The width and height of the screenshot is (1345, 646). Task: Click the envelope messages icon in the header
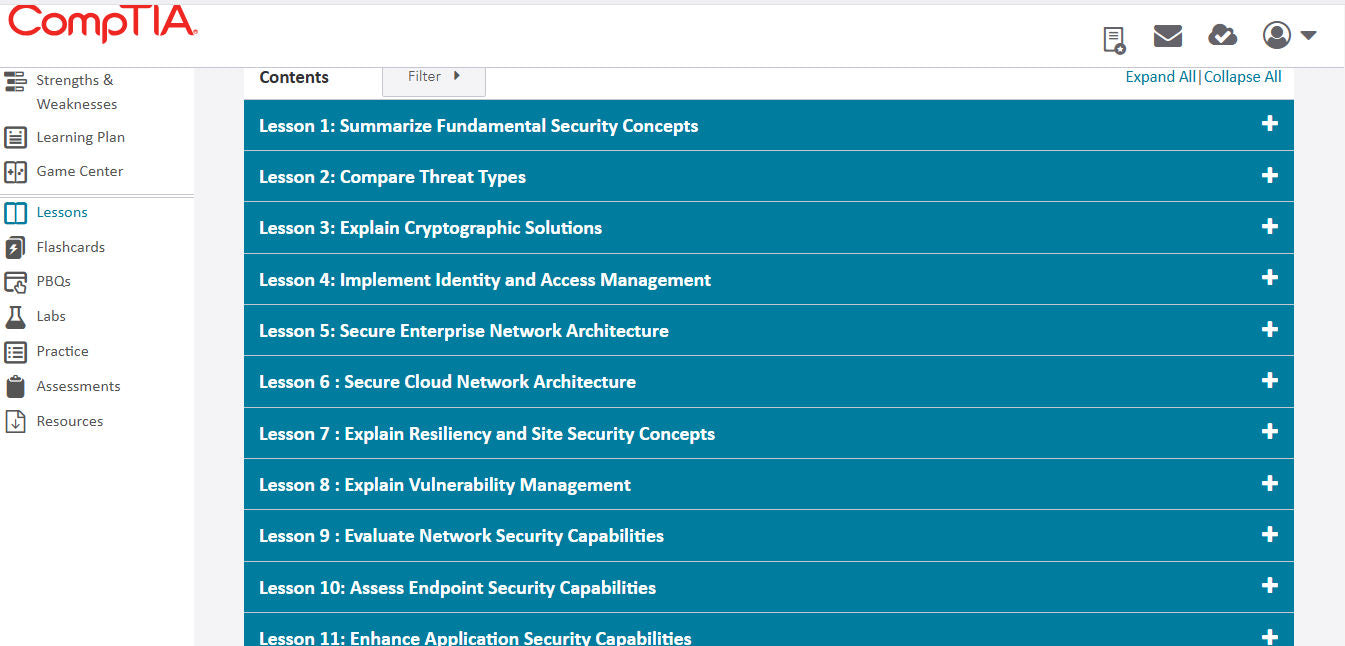tap(1167, 35)
